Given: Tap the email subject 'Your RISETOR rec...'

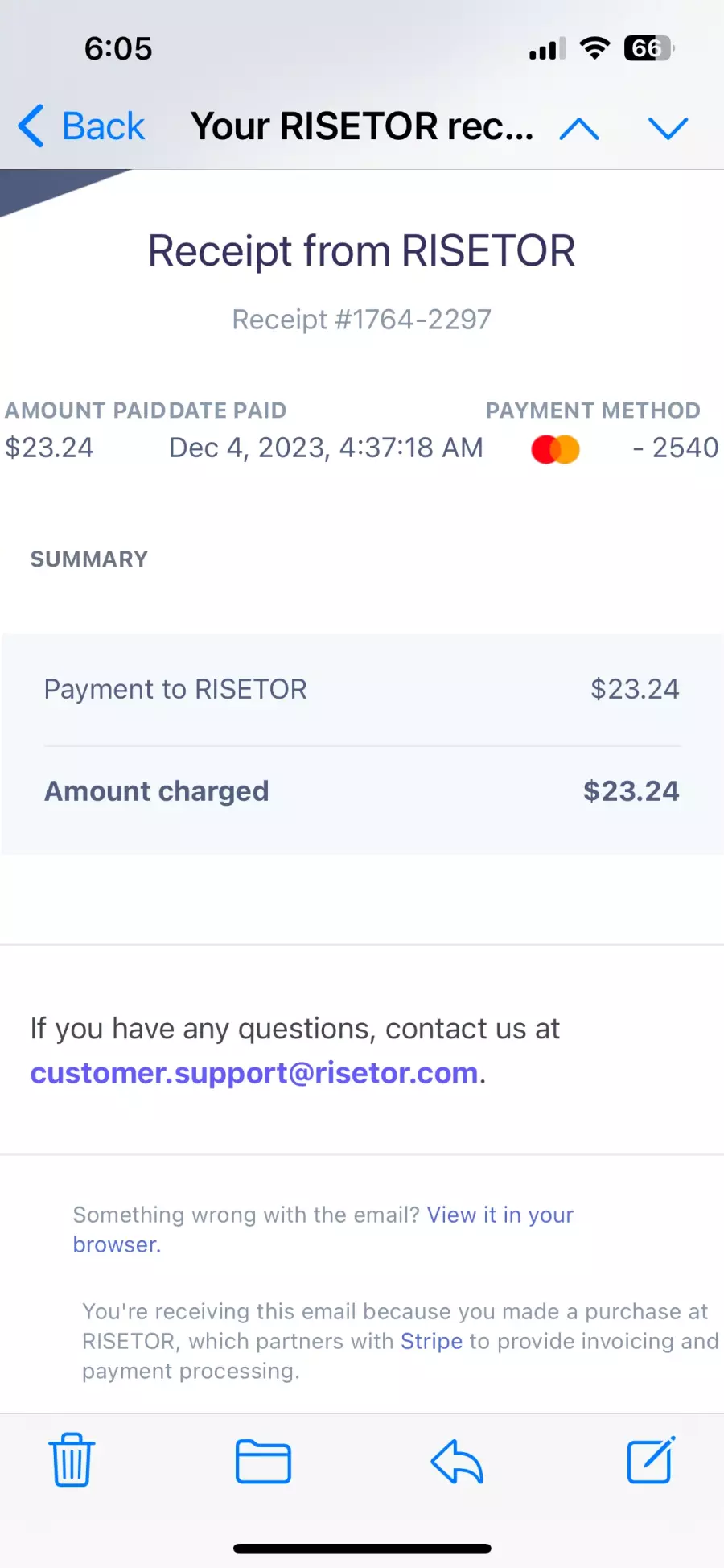Looking at the screenshot, I should tap(362, 126).
